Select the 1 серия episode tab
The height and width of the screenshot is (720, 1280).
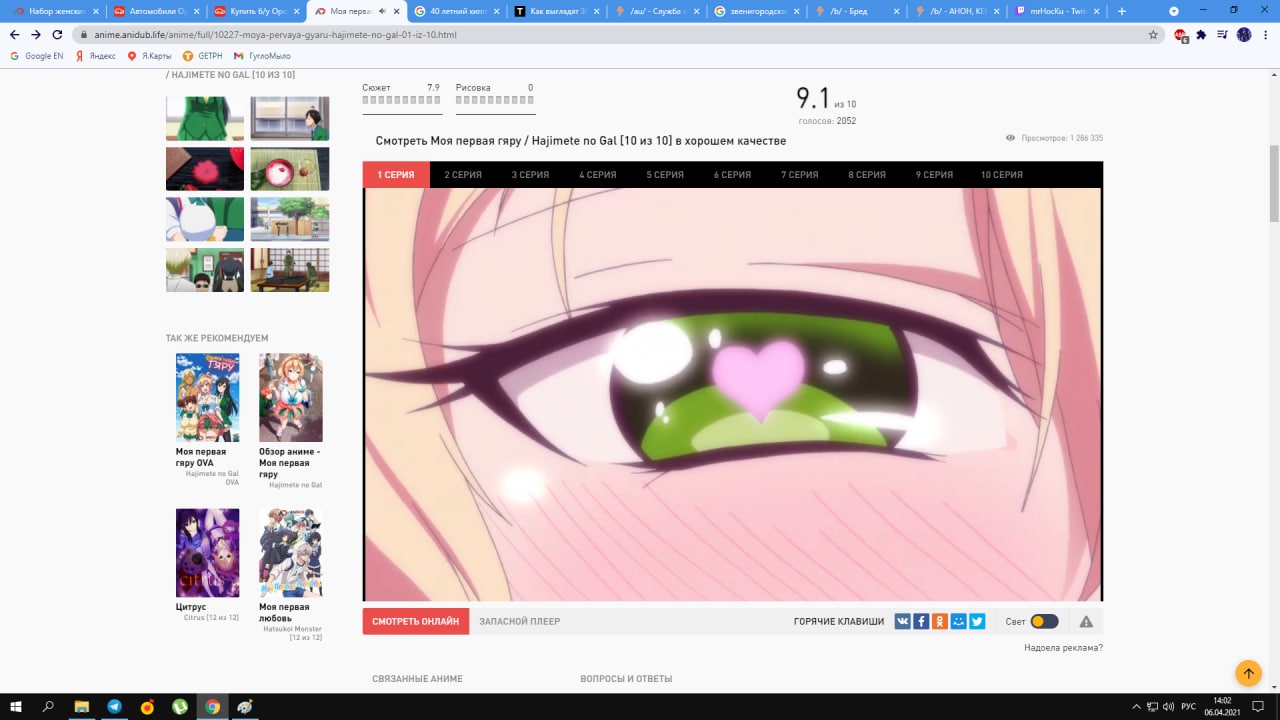pyautogui.click(x=396, y=175)
